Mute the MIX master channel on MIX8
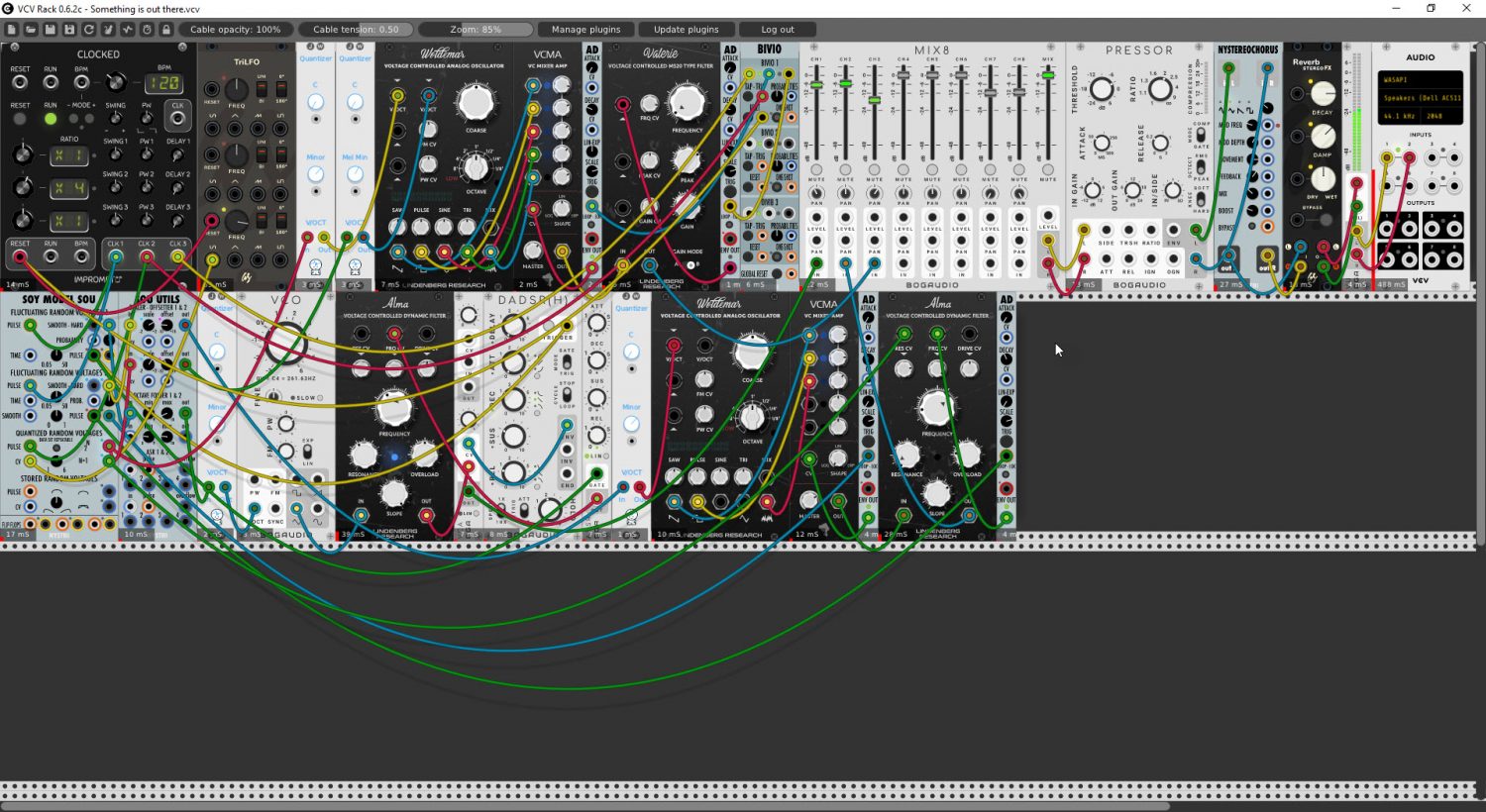The width and height of the screenshot is (1486, 812). (x=1048, y=169)
